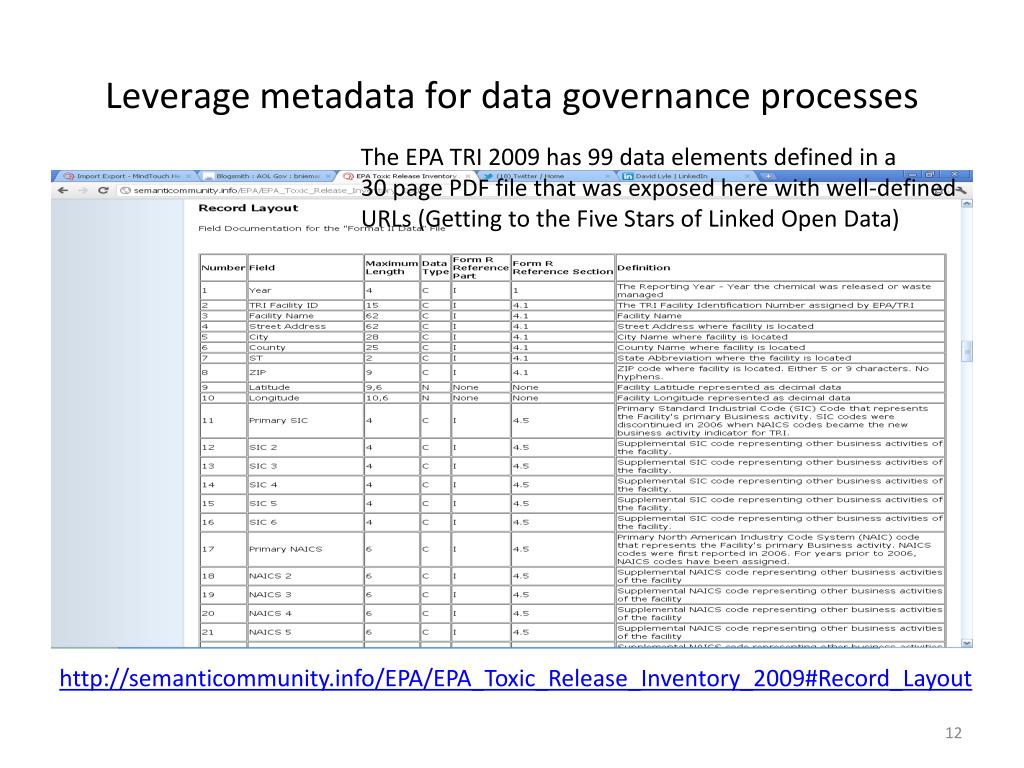Viewport: 1024px width, 768px height.
Task: Click the NAICS 5 field cell
Action: 305,633
